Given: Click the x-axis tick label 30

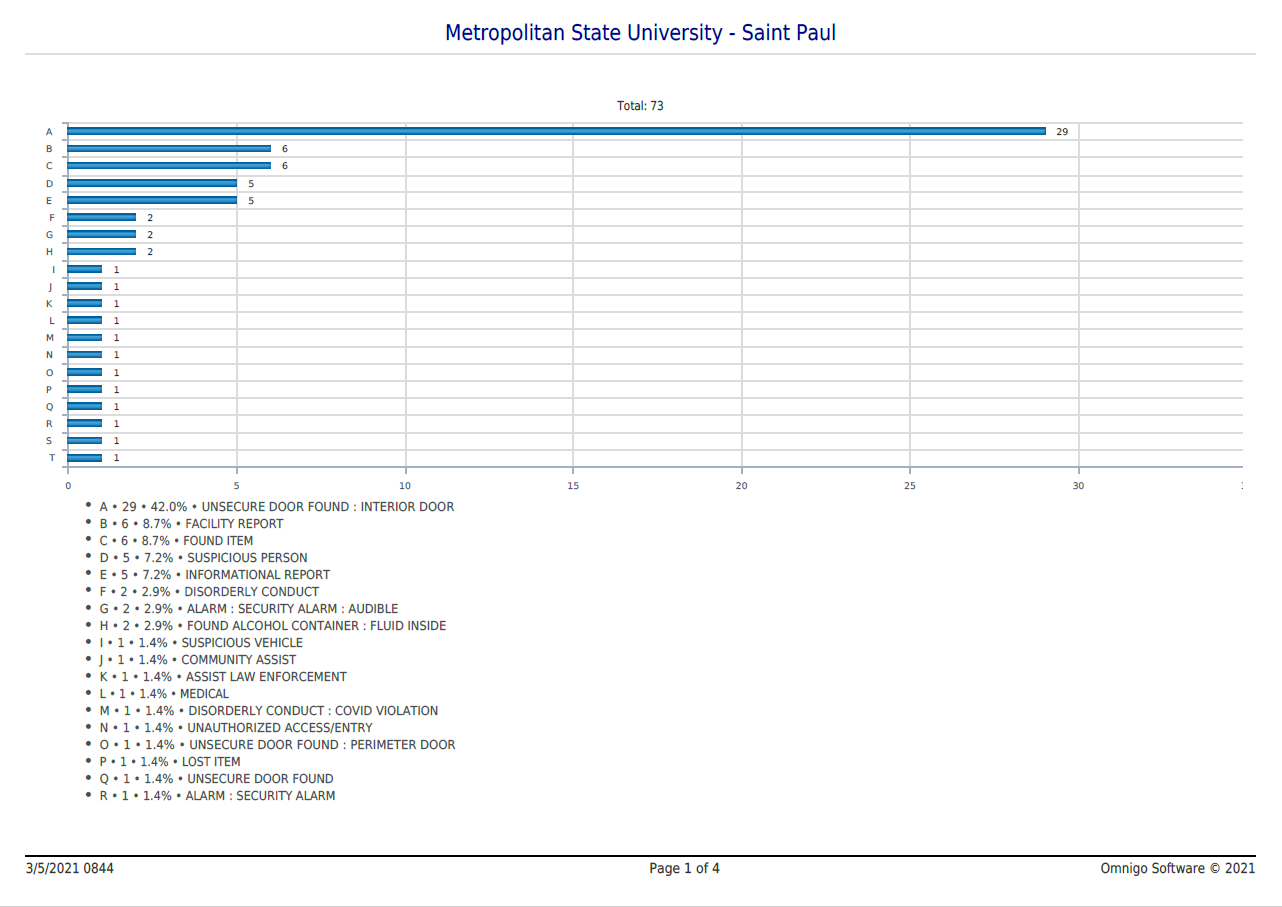Looking at the screenshot, I should coord(1078,486).
